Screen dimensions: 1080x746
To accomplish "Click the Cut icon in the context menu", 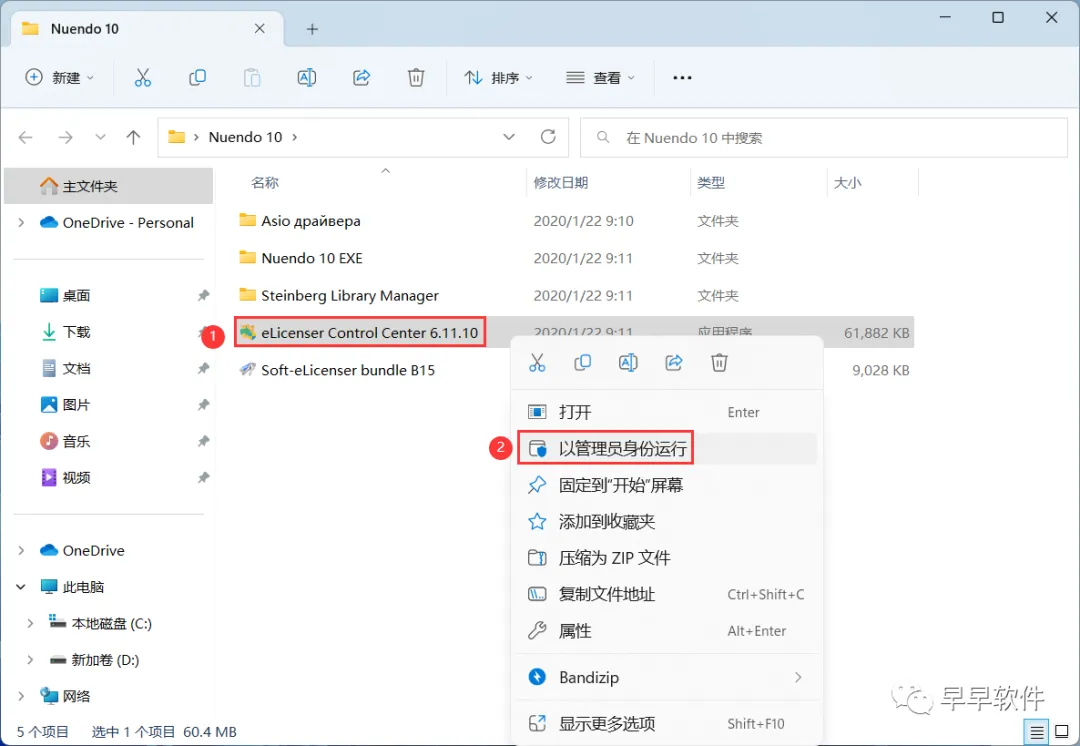I will coord(537,363).
